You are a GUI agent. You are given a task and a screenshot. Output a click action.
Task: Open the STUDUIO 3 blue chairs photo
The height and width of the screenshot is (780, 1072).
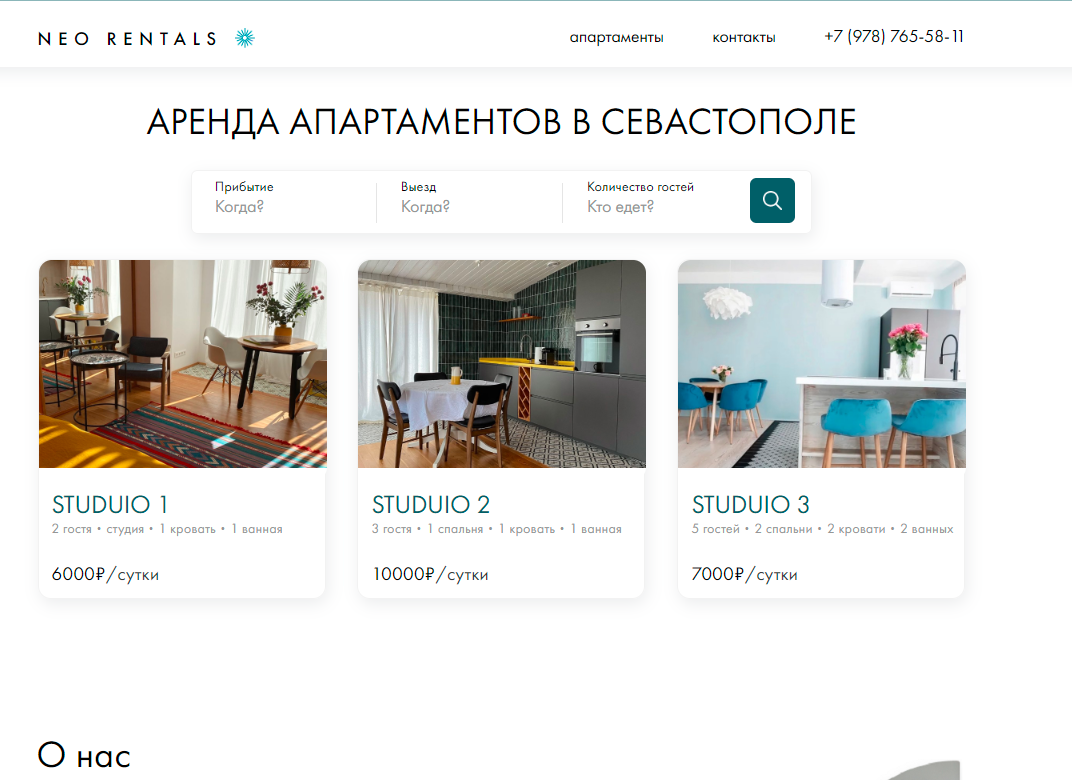click(822, 364)
